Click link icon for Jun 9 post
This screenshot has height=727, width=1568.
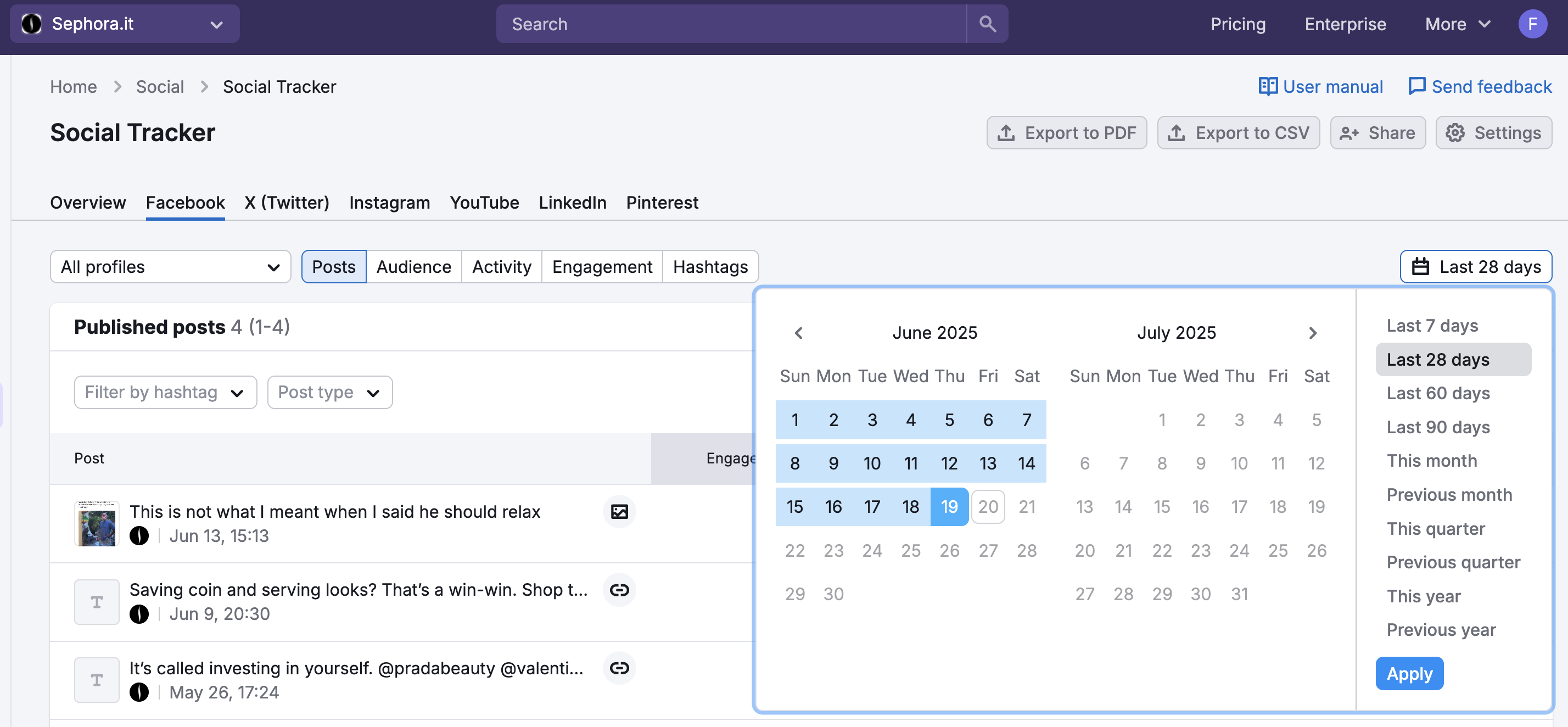tap(619, 589)
